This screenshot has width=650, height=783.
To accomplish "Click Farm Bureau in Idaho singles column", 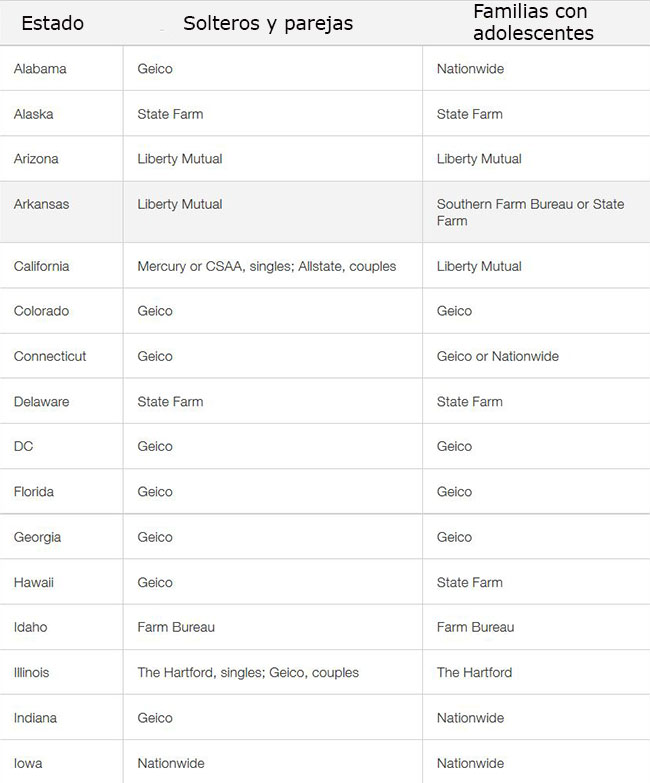I will tap(176, 627).
